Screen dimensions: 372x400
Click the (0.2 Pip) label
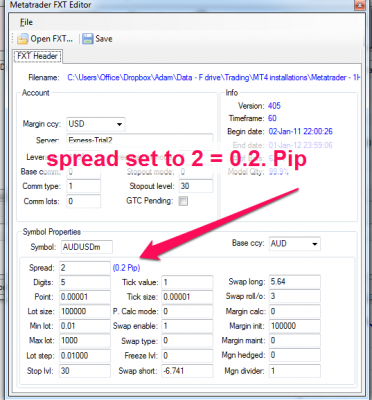(127, 268)
